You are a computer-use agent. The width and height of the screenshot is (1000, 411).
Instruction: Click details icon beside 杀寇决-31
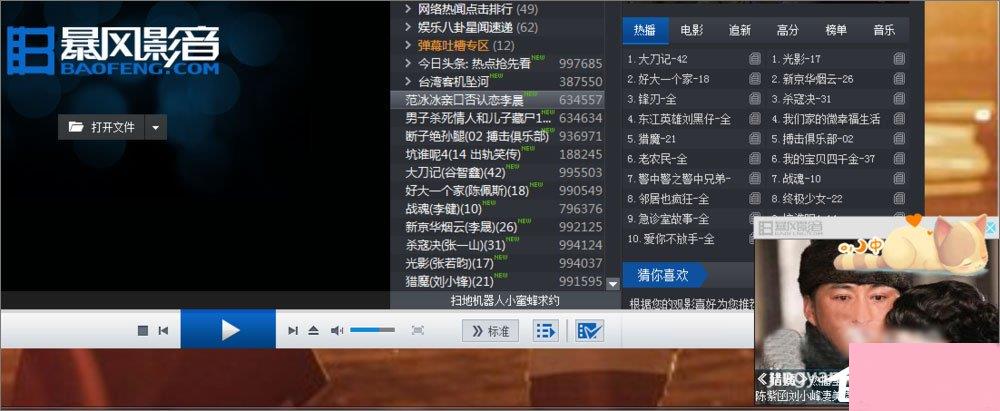click(x=899, y=99)
